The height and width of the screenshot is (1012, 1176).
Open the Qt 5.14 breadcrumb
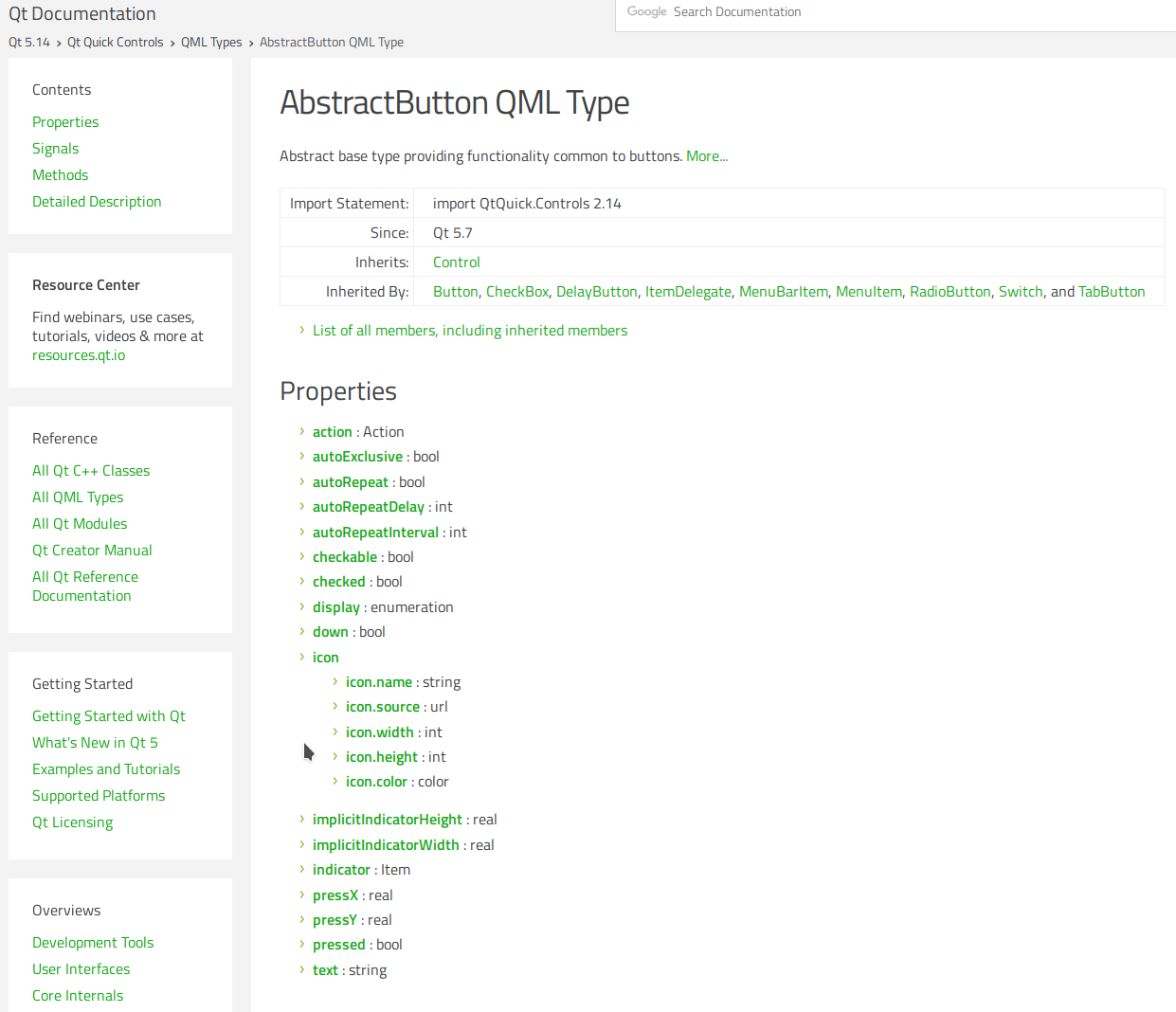29,43
